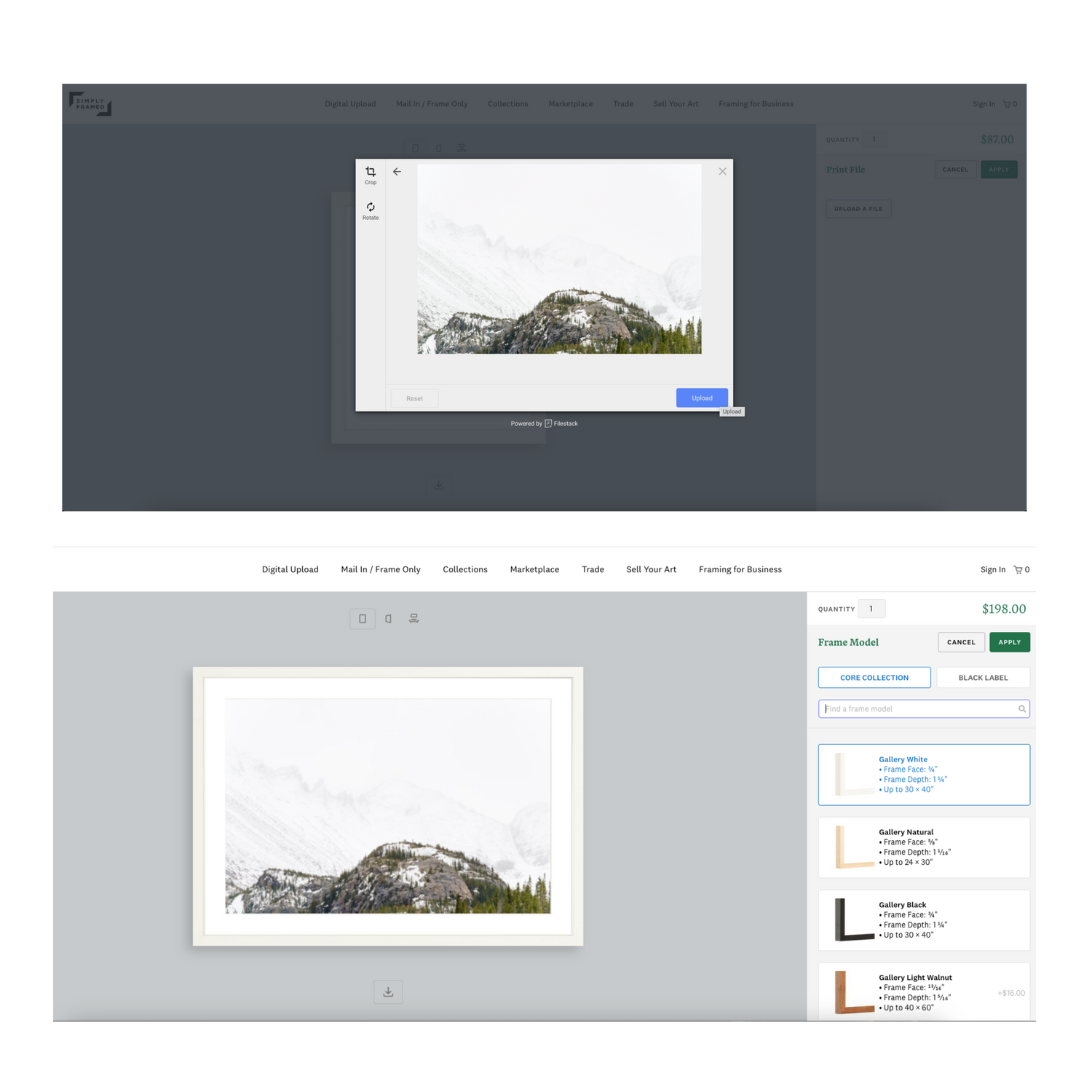Select the Crop tool in the upload dialog

(371, 174)
